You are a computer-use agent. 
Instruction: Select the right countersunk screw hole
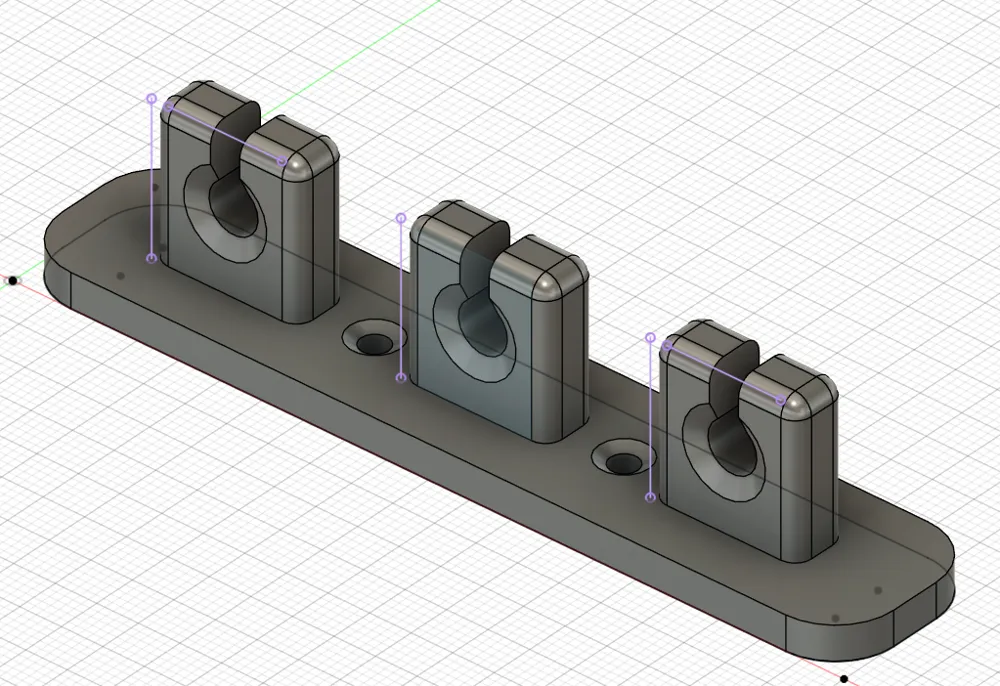click(x=622, y=462)
